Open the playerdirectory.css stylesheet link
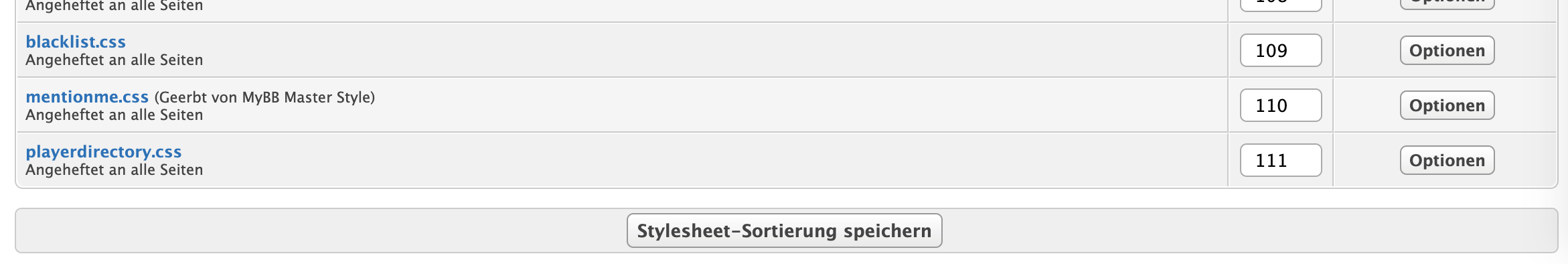Screen dimensions: 1568x264 pyautogui.click(x=104, y=151)
